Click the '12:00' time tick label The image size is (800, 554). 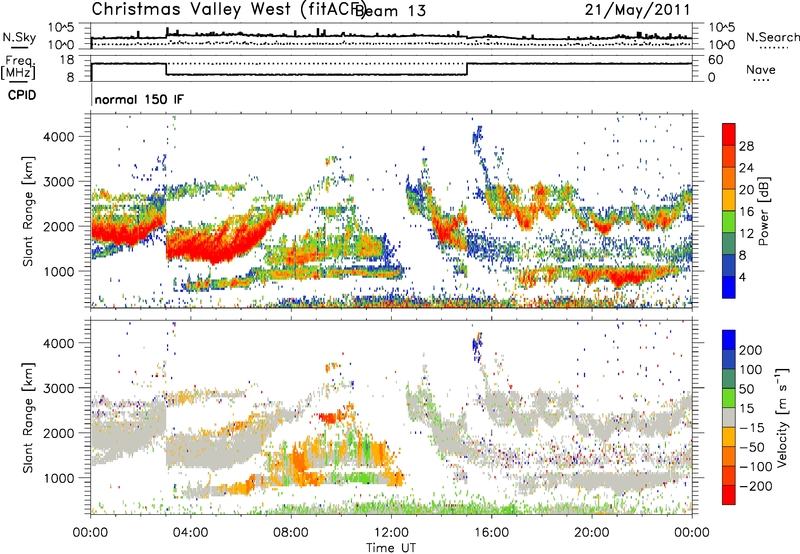click(391, 533)
